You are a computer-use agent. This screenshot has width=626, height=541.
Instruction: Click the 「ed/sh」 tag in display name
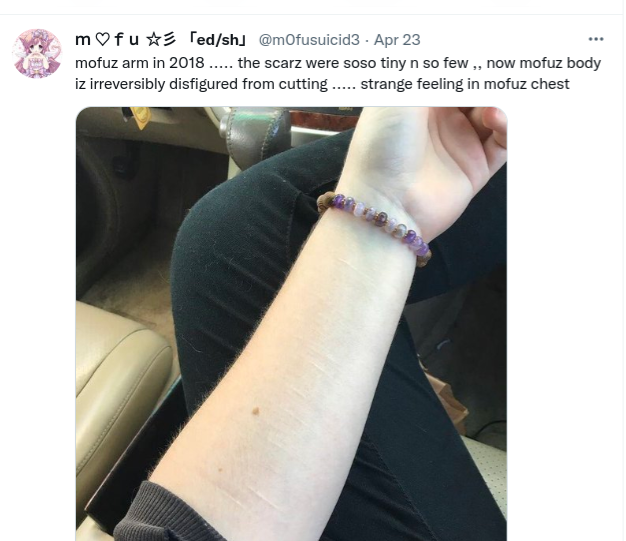pyautogui.click(x=217, y=40)
